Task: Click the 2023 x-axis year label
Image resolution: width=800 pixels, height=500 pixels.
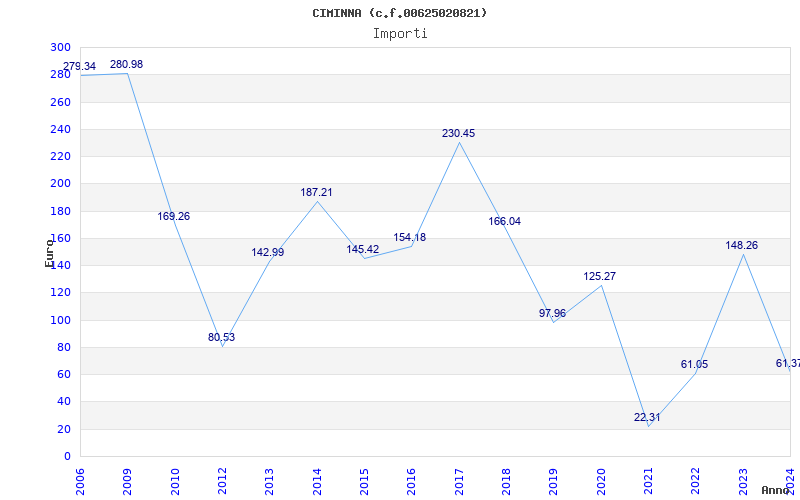Action: [x=743, y=482]
